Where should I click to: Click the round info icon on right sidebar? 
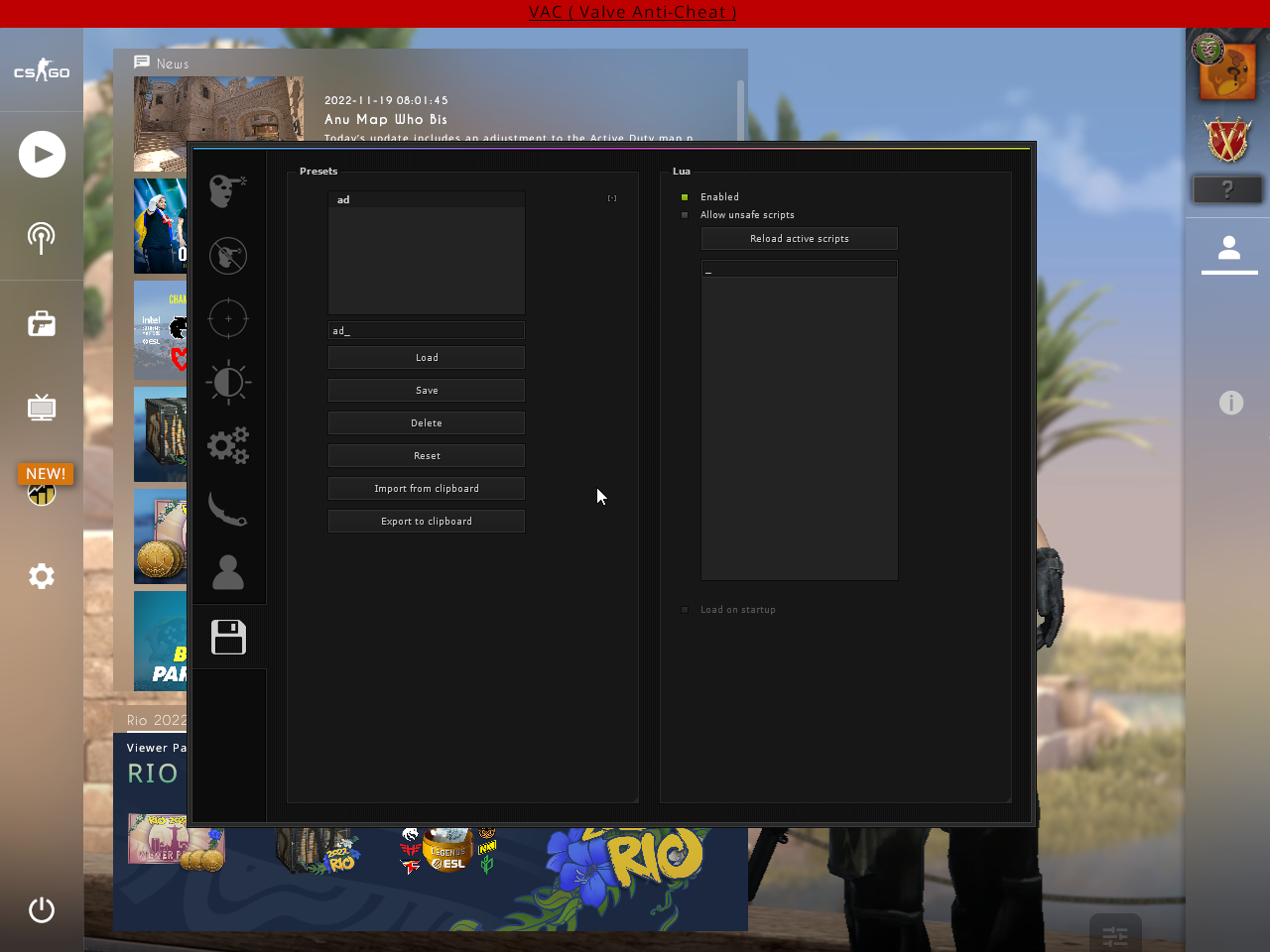[x=1231, y=403]
